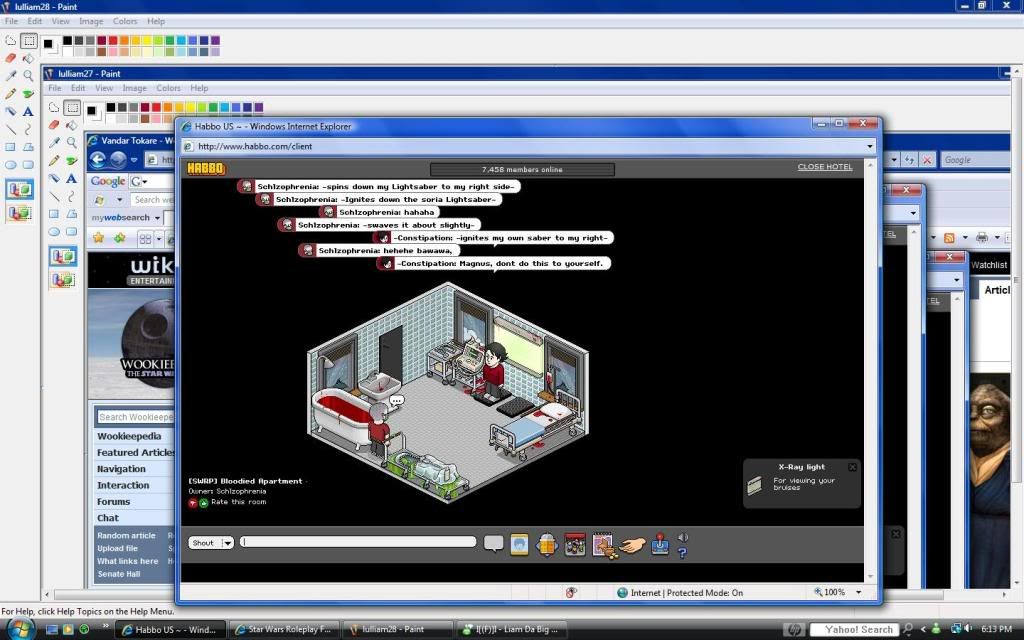Rate the room with red thumbs down
The image size is (1024, 640).
click(193, 502)
